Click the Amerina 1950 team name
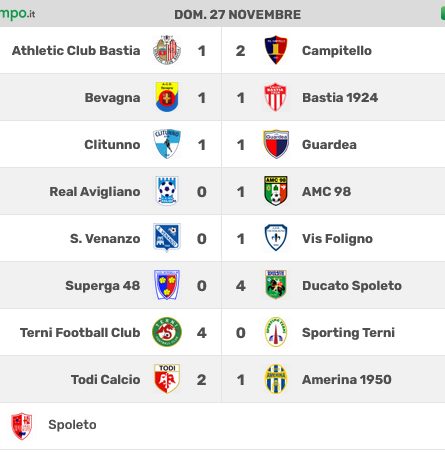 347,379
